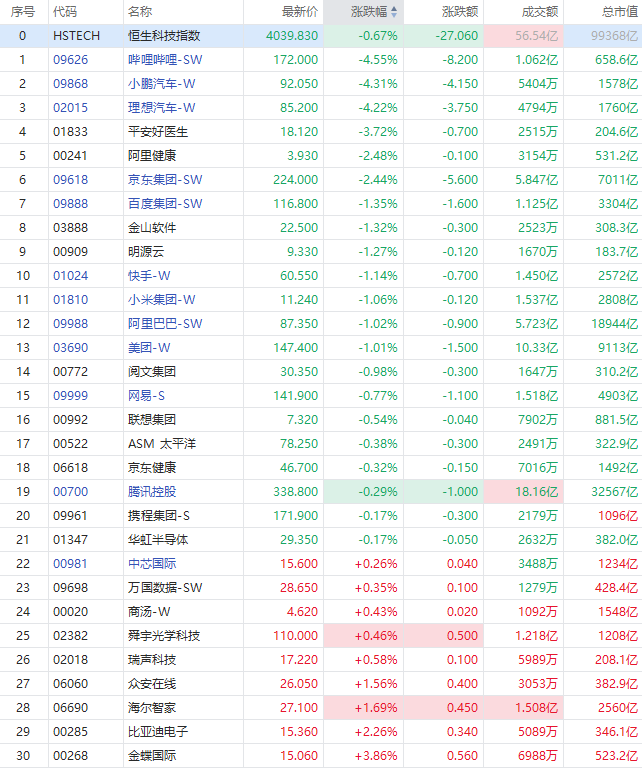This screenshot has width=642, height=769.
Task: Open 阿里巴巴-SW stock link
Action: [x=165, y=324]
